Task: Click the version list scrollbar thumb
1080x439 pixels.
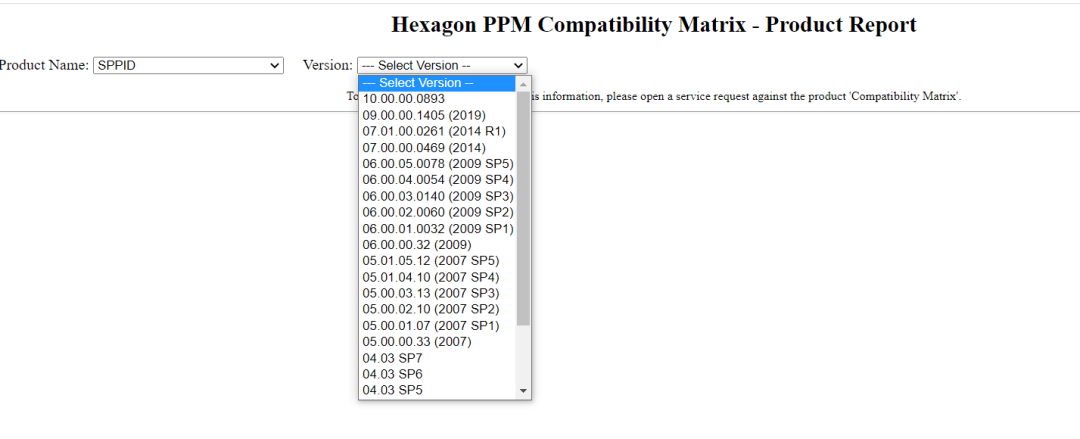Action: 523,208
